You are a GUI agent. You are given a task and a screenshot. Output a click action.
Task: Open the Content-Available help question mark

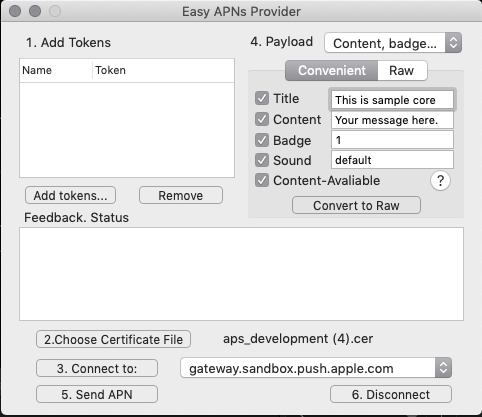tap(440, 181)
